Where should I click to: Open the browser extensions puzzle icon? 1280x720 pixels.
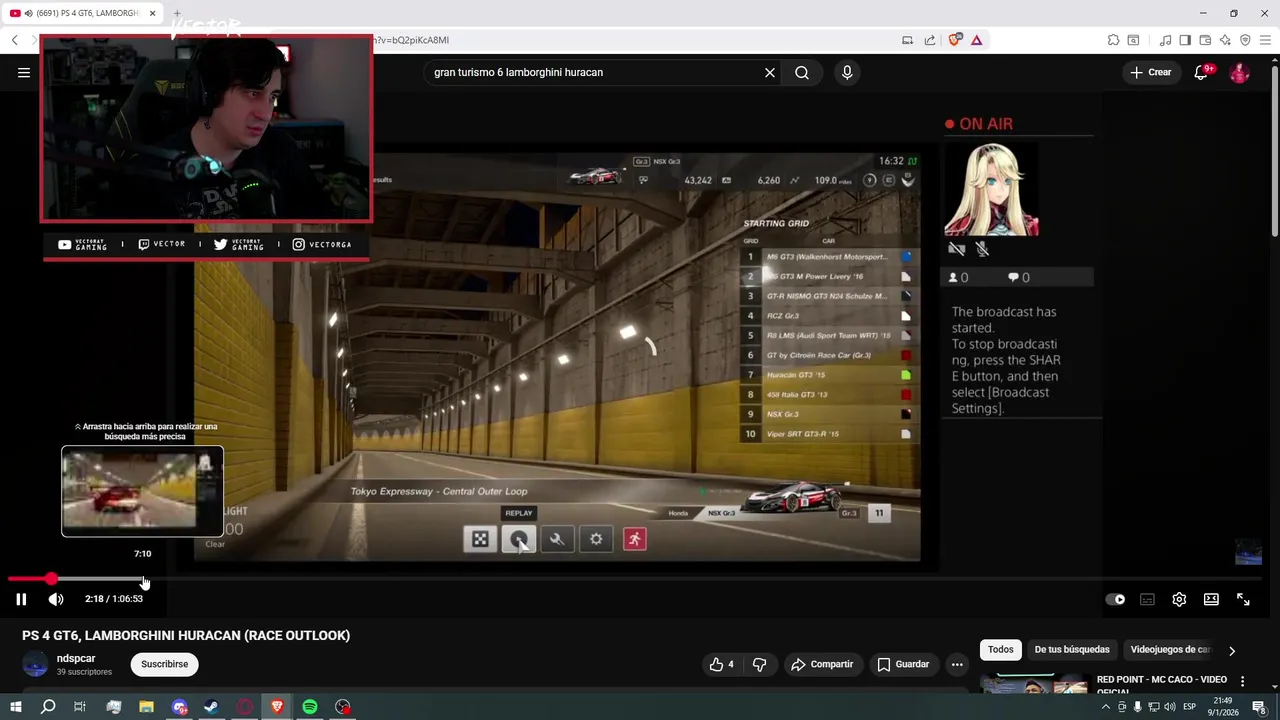tap(1113, 40)
